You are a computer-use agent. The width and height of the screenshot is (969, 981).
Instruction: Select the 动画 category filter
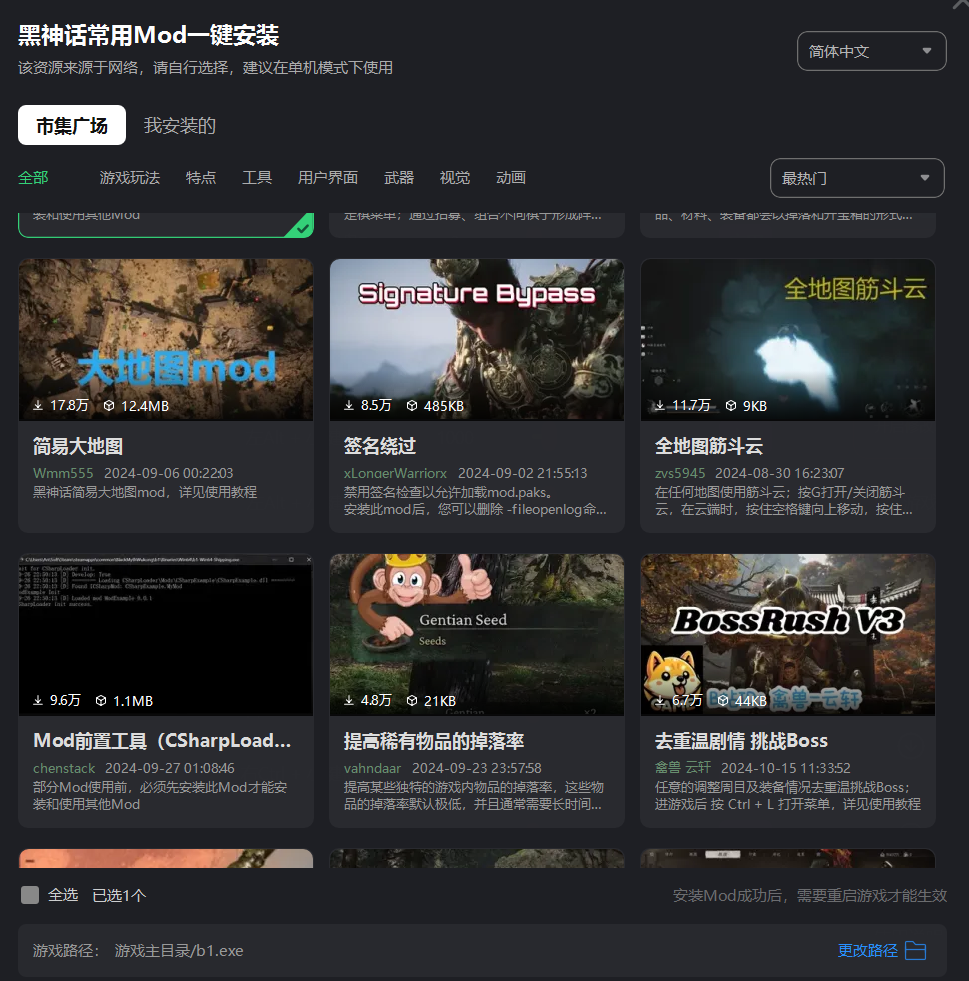511,178
